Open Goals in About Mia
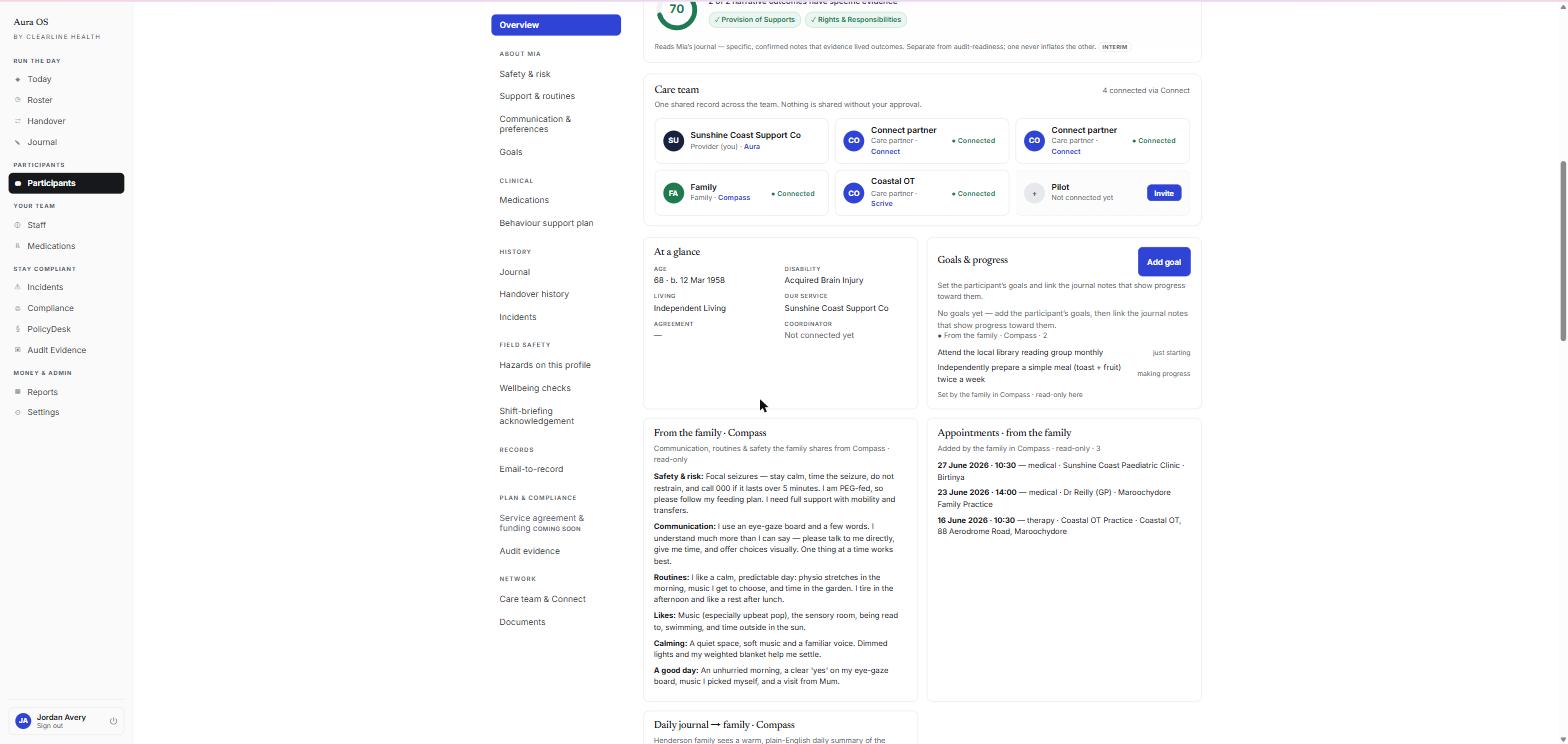Viewport: 1568px width, 744px height. tap(511, 152)
